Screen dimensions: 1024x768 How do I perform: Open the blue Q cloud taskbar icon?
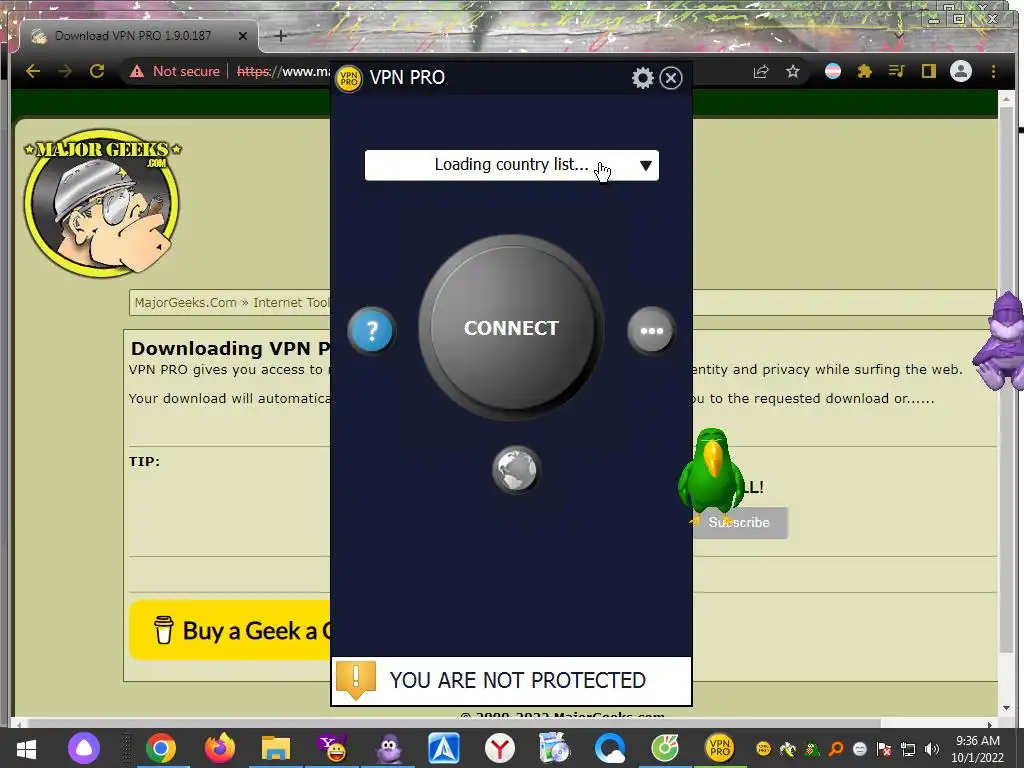pos(610,748)
